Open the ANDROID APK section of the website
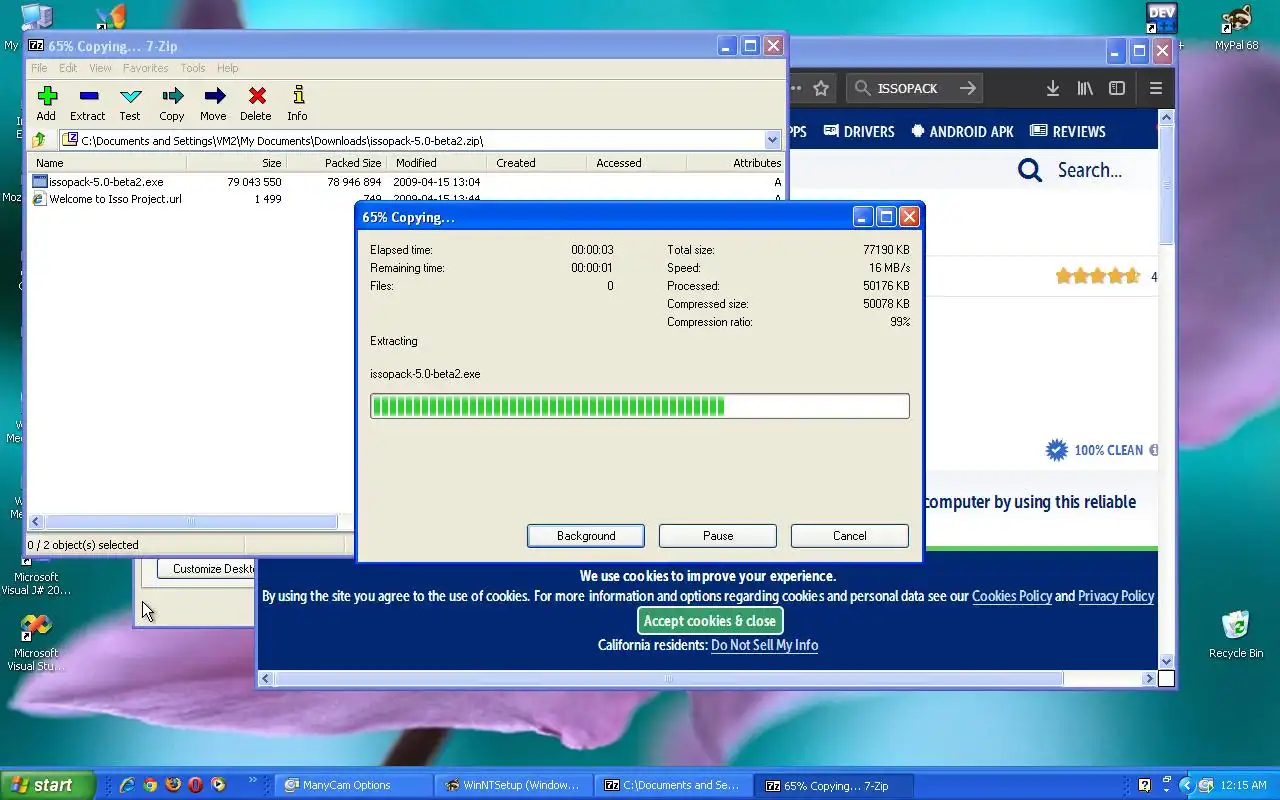 point(961,131)
